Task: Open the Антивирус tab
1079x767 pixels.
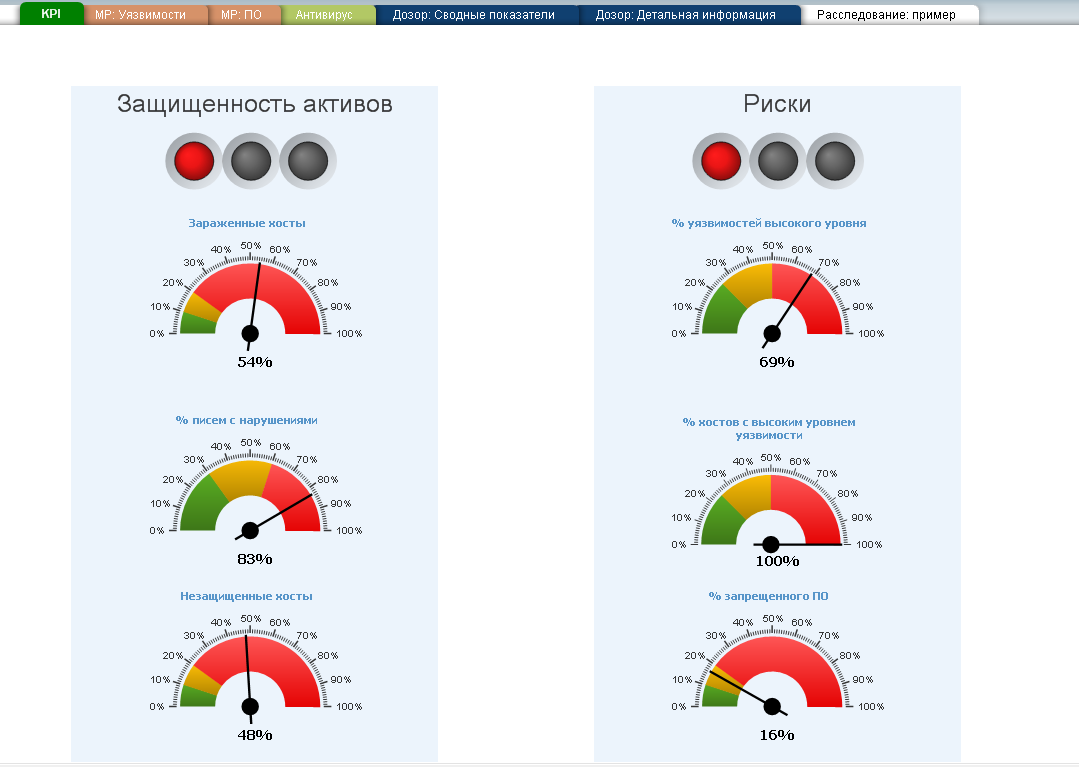Action: click(328, 14)
